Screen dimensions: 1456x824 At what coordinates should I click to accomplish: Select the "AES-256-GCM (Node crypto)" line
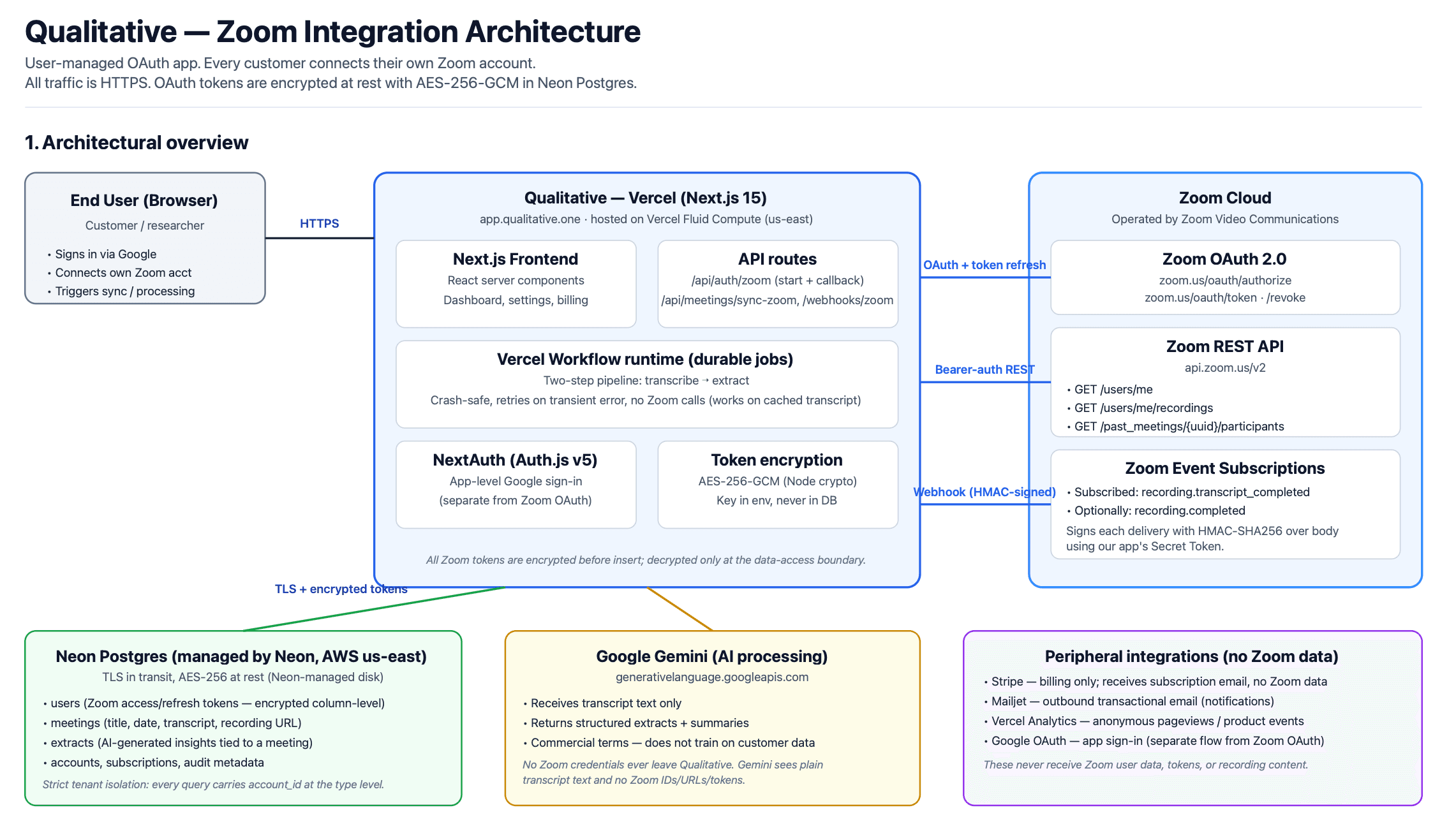click(777, 481)
